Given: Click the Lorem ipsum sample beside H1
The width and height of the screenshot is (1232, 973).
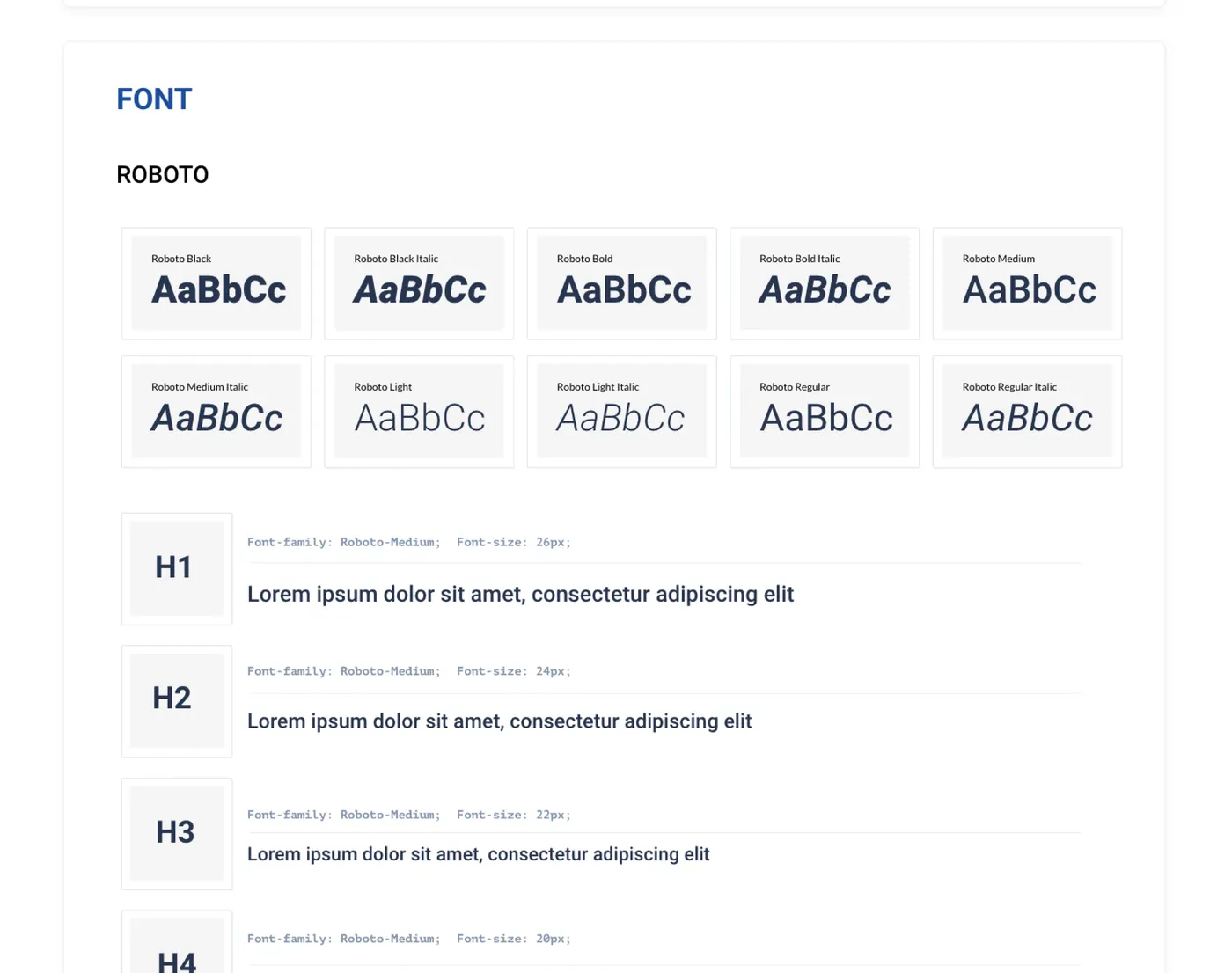Looking at the screenshot, I should pyautogui.click(x=521, y=595).
